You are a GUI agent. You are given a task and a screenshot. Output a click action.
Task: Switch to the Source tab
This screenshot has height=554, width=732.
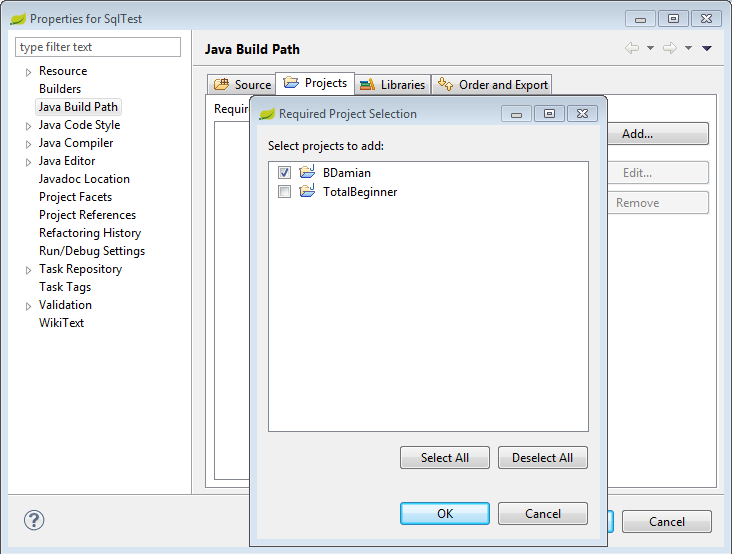point(241,84)
